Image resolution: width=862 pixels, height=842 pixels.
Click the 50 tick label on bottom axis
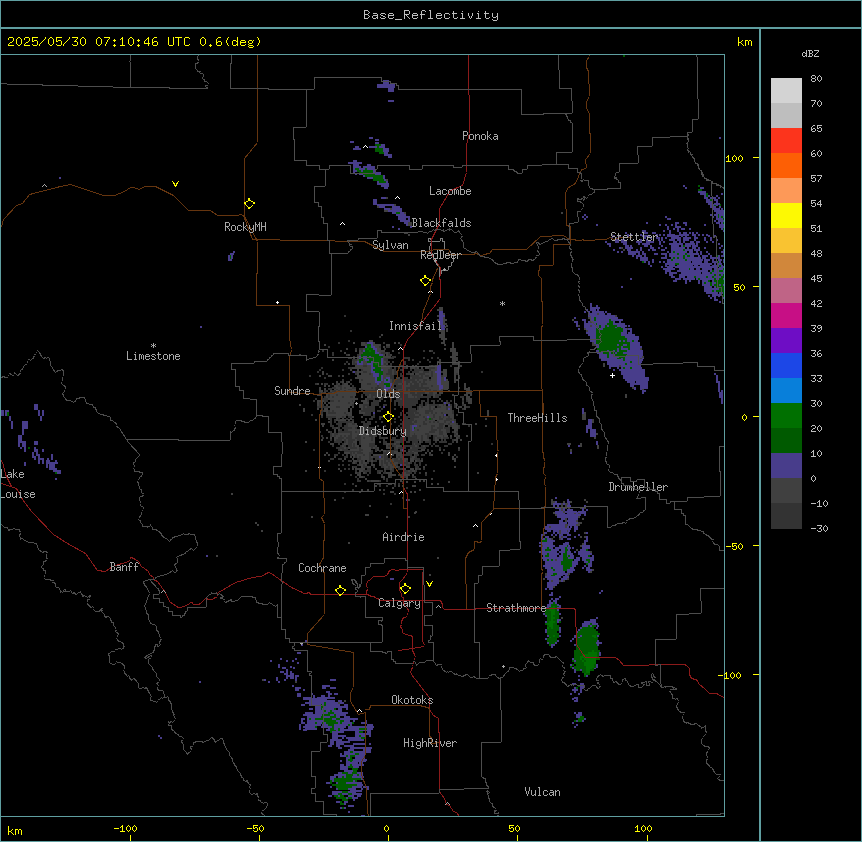[x=514, y=828]
